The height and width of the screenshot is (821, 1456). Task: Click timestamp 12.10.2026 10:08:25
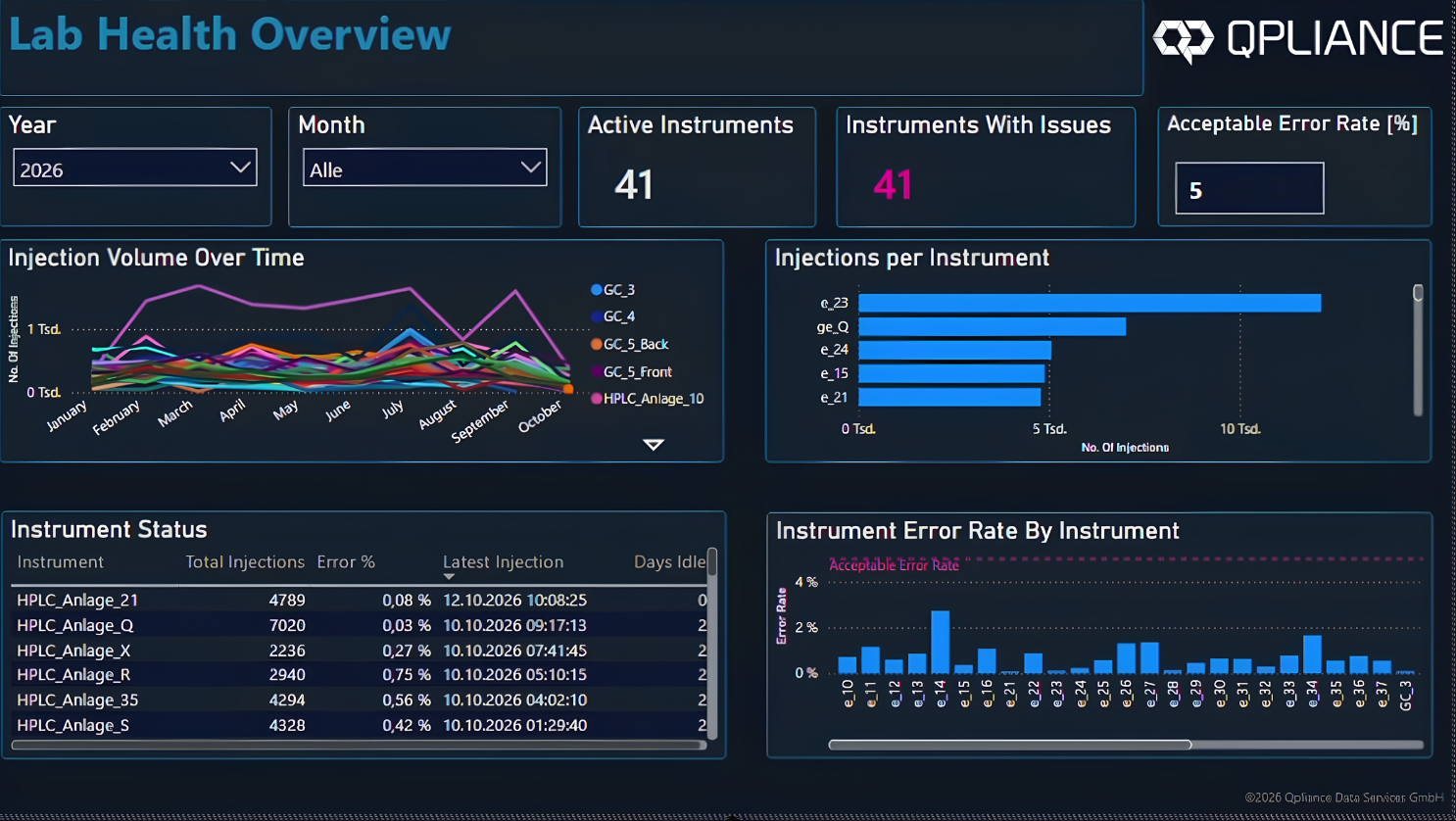coord(515,600)
